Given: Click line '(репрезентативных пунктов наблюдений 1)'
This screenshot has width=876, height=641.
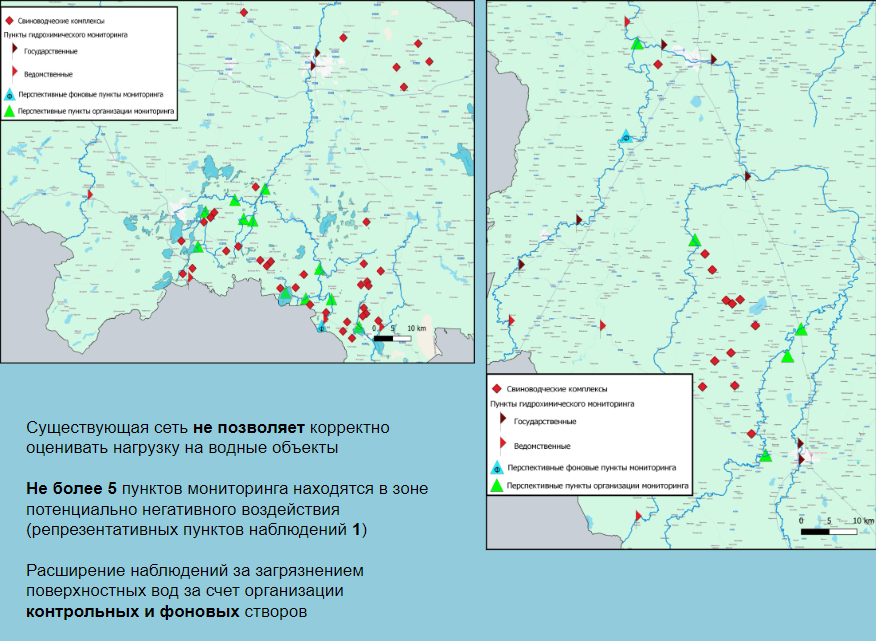Looking at the screenshot, I should click(197, 529).
